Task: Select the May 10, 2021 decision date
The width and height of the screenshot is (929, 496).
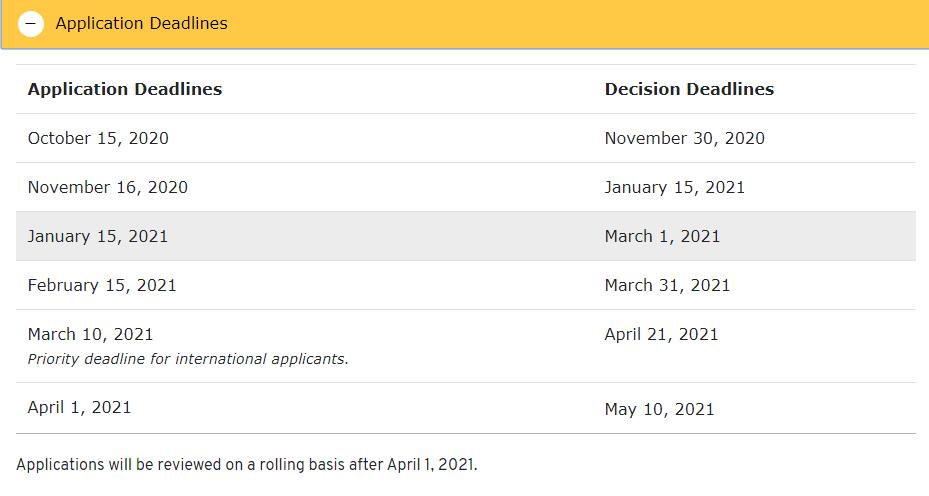Action: pos(659,409)
